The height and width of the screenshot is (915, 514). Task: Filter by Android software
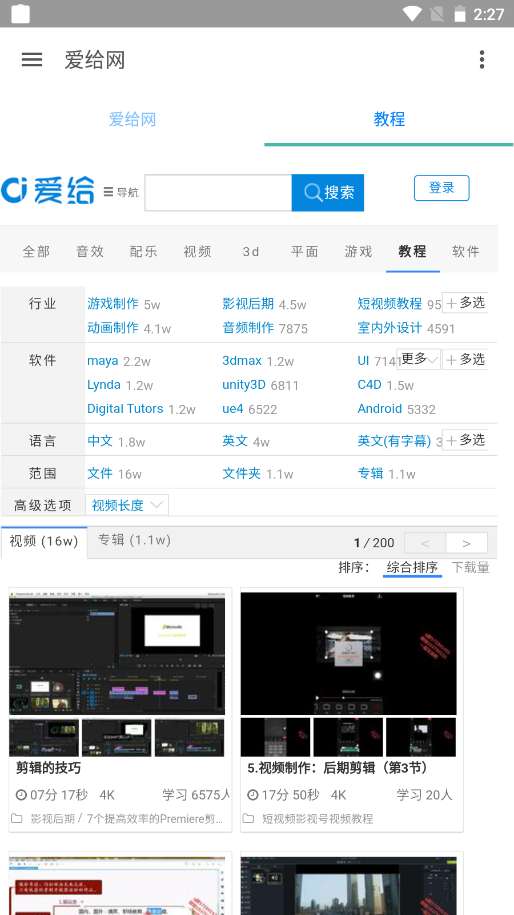tap(380, 408)
